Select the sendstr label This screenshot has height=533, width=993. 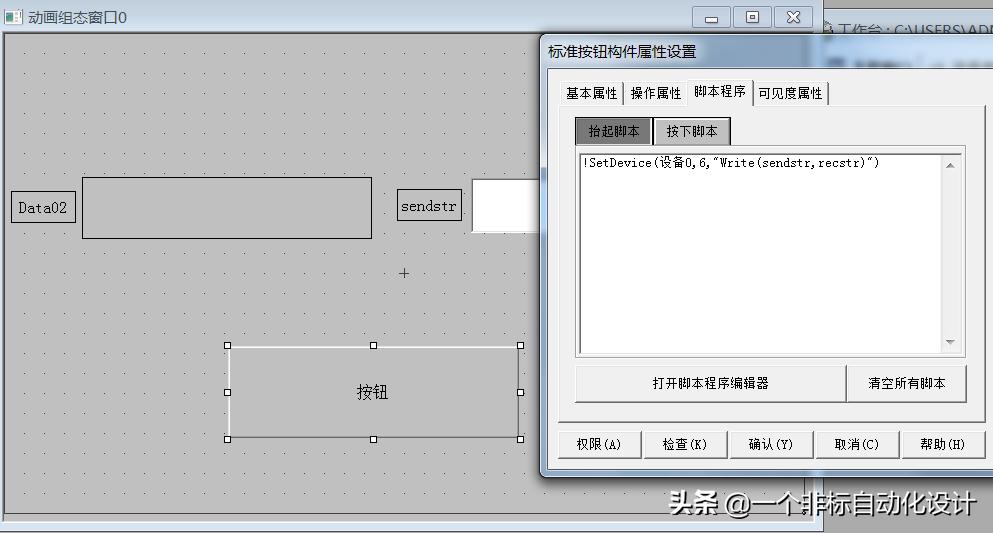[429, 205]
